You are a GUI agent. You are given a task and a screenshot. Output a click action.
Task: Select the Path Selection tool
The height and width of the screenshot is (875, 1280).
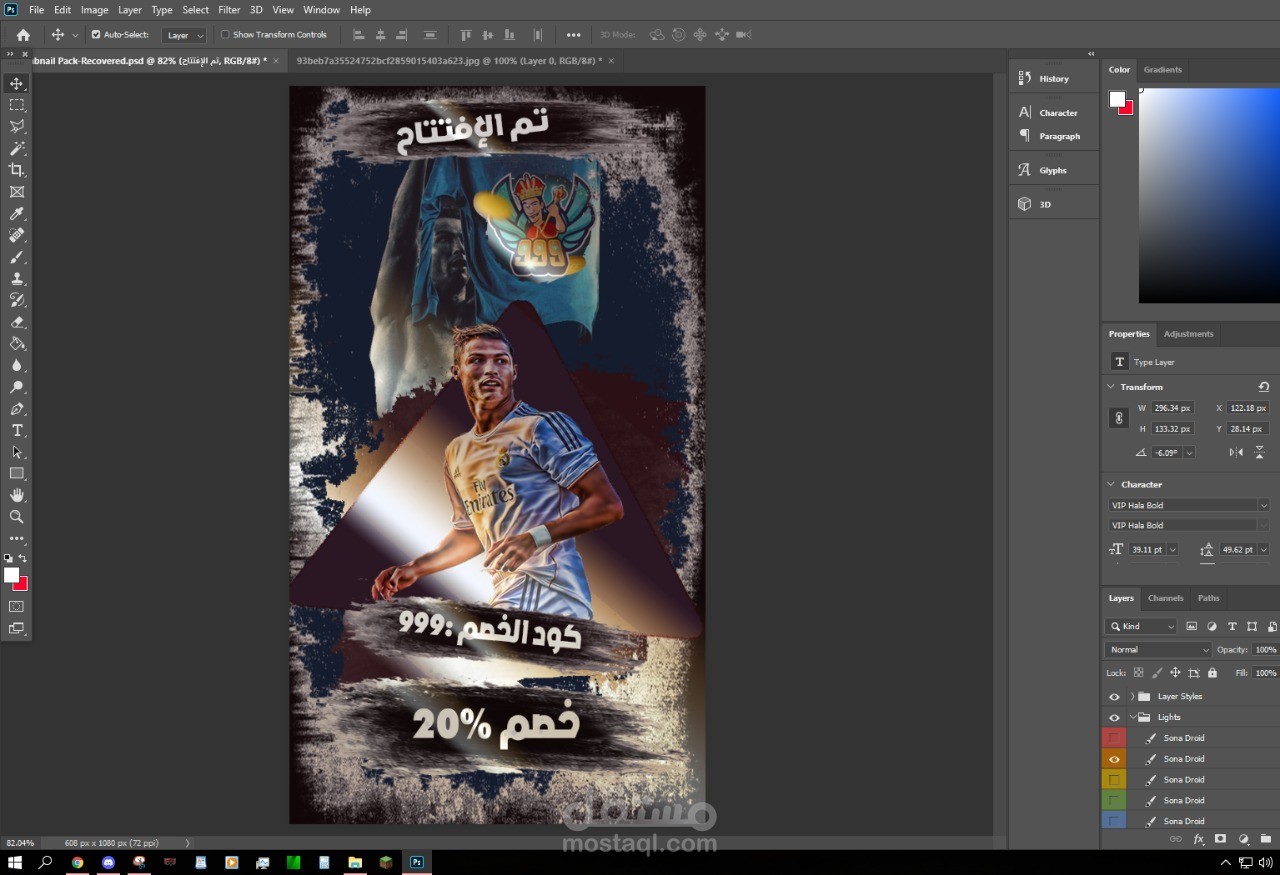click(x=17, y=452)
